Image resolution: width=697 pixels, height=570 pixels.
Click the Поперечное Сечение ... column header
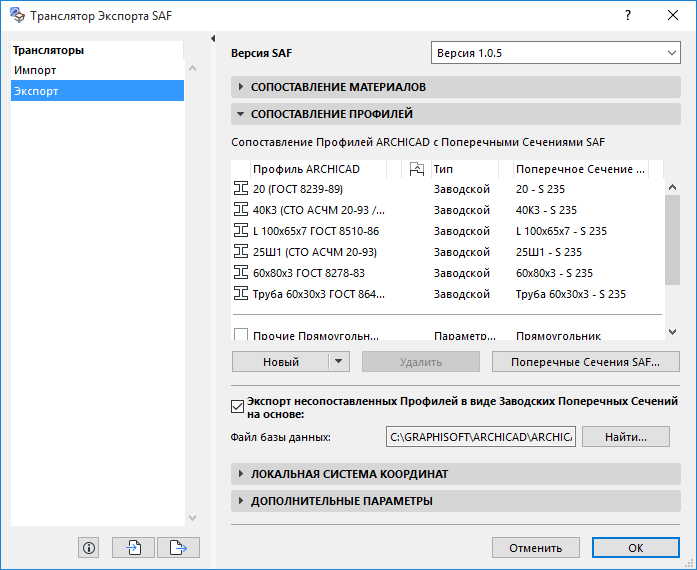[581, 169]
